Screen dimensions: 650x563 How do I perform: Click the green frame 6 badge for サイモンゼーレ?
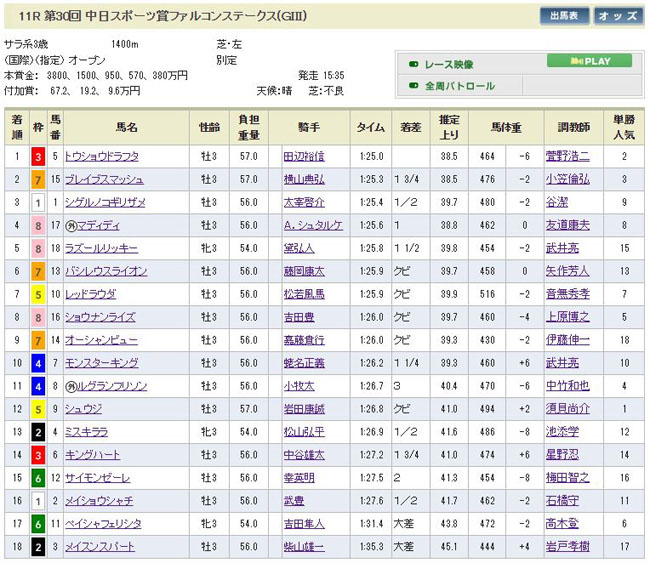[x=38, y=478]
